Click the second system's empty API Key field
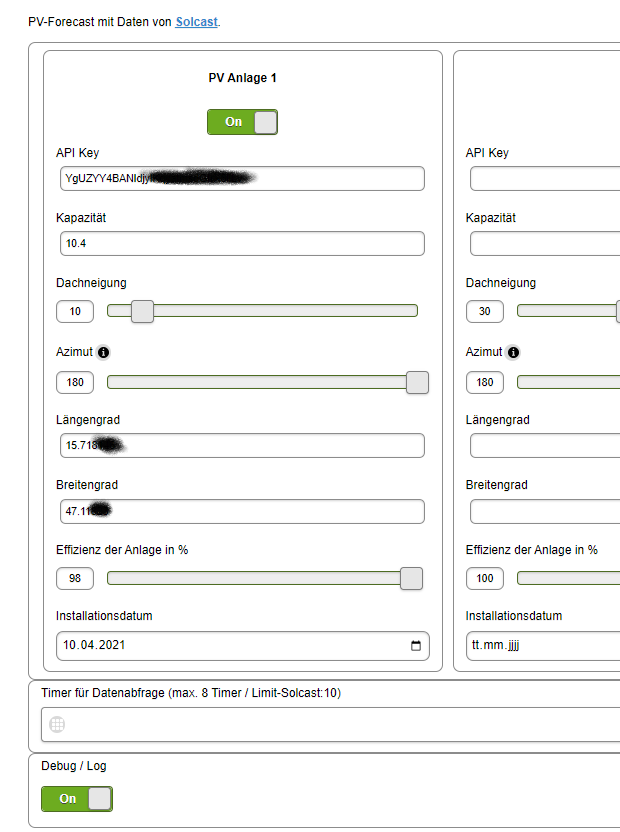 (x=545, y=178)
